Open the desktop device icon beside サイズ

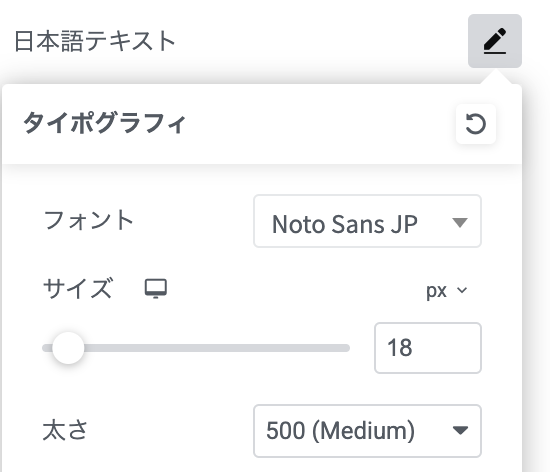tap(156, 289)
